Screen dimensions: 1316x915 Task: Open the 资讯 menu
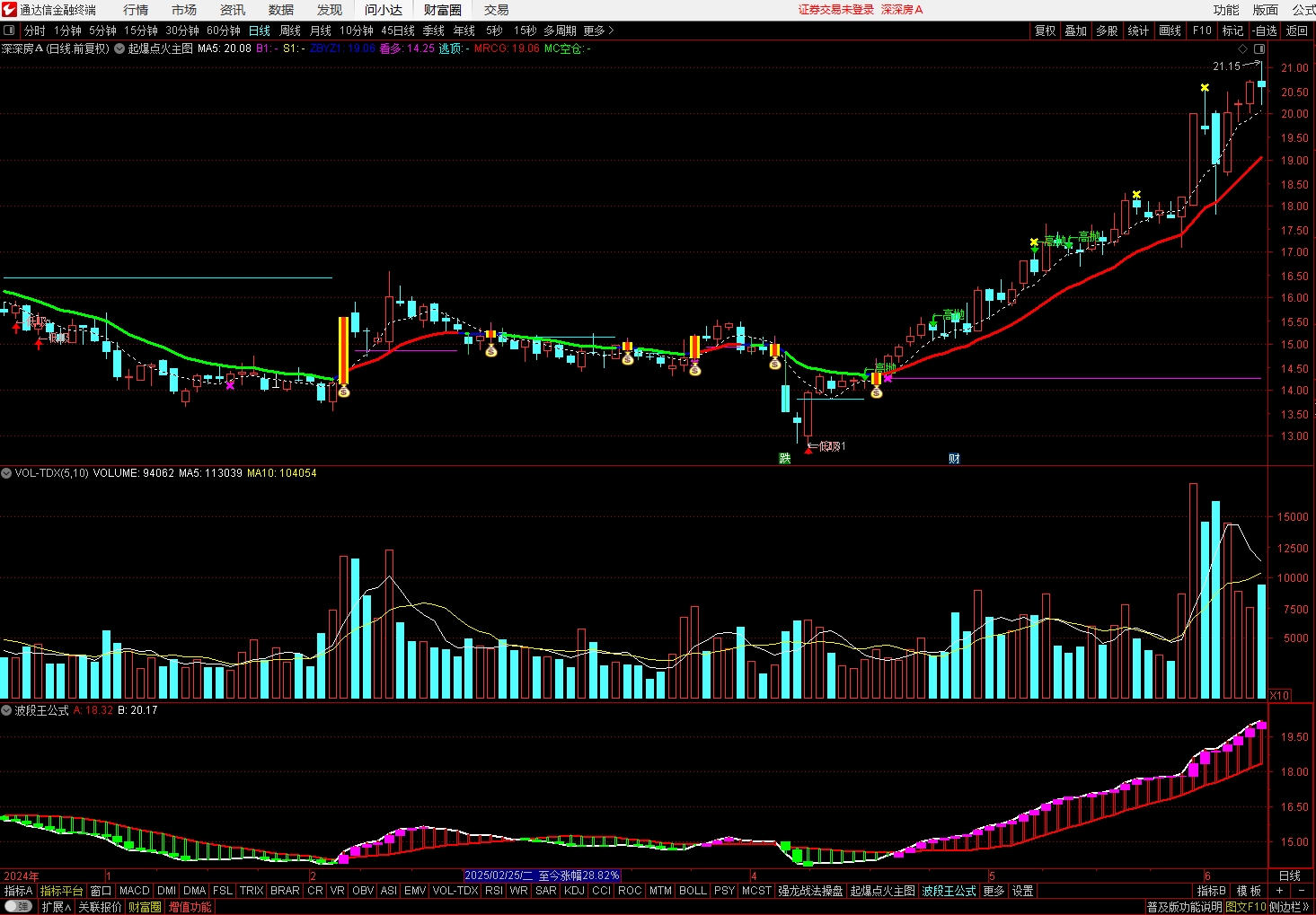tap(233, 10)
